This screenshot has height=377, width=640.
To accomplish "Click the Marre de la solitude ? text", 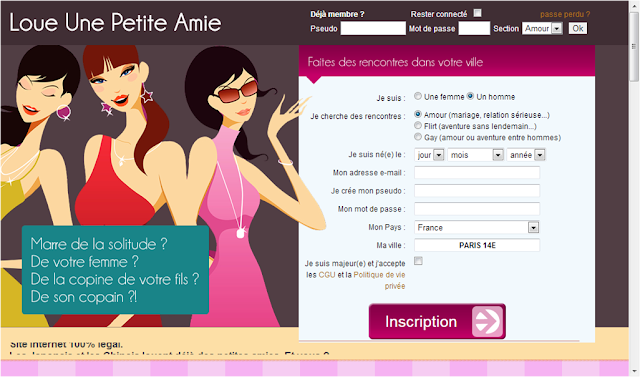I will (x=99, y=244).
